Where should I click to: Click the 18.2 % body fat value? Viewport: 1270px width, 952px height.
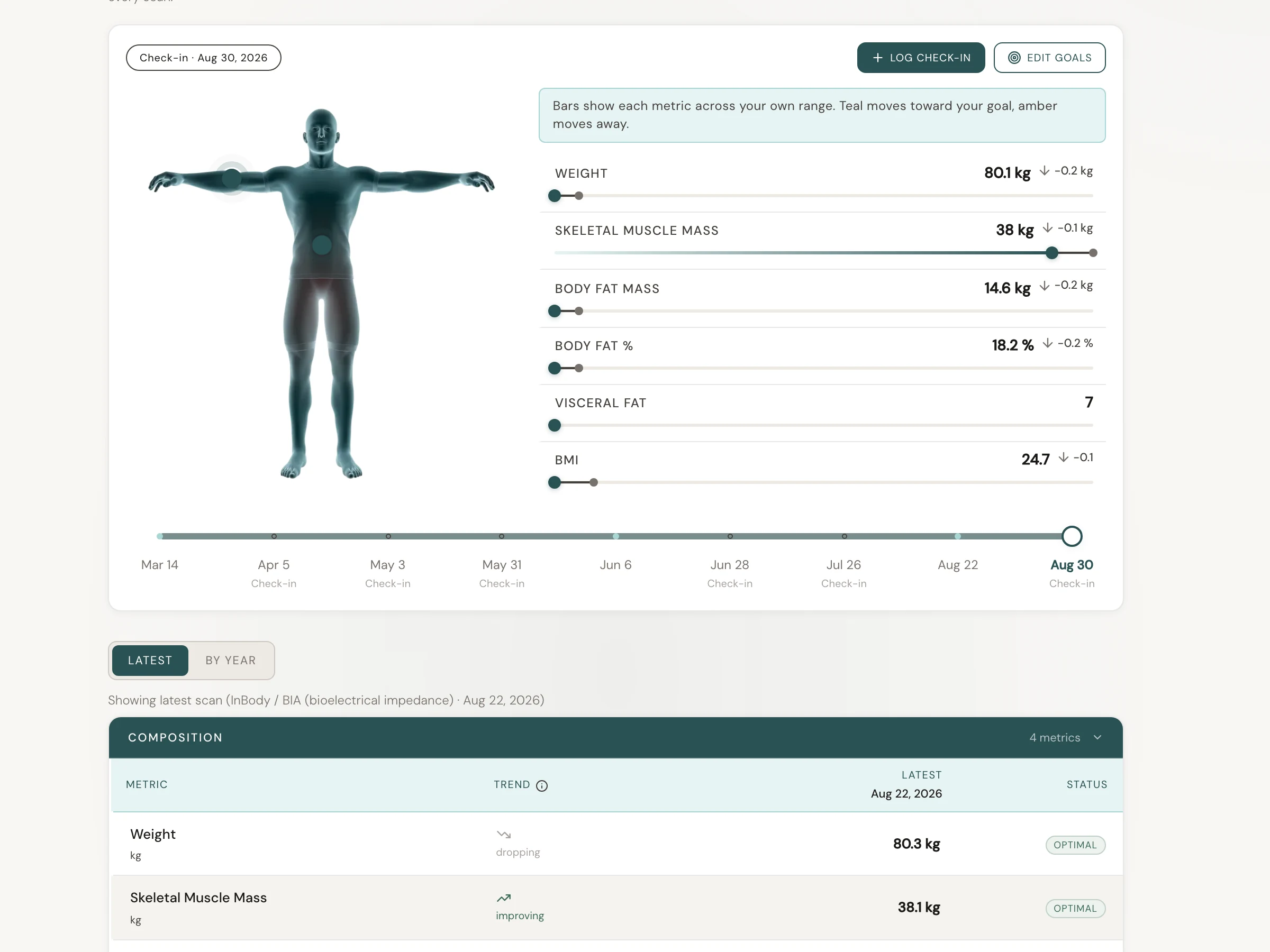(x=1013, y=345)
